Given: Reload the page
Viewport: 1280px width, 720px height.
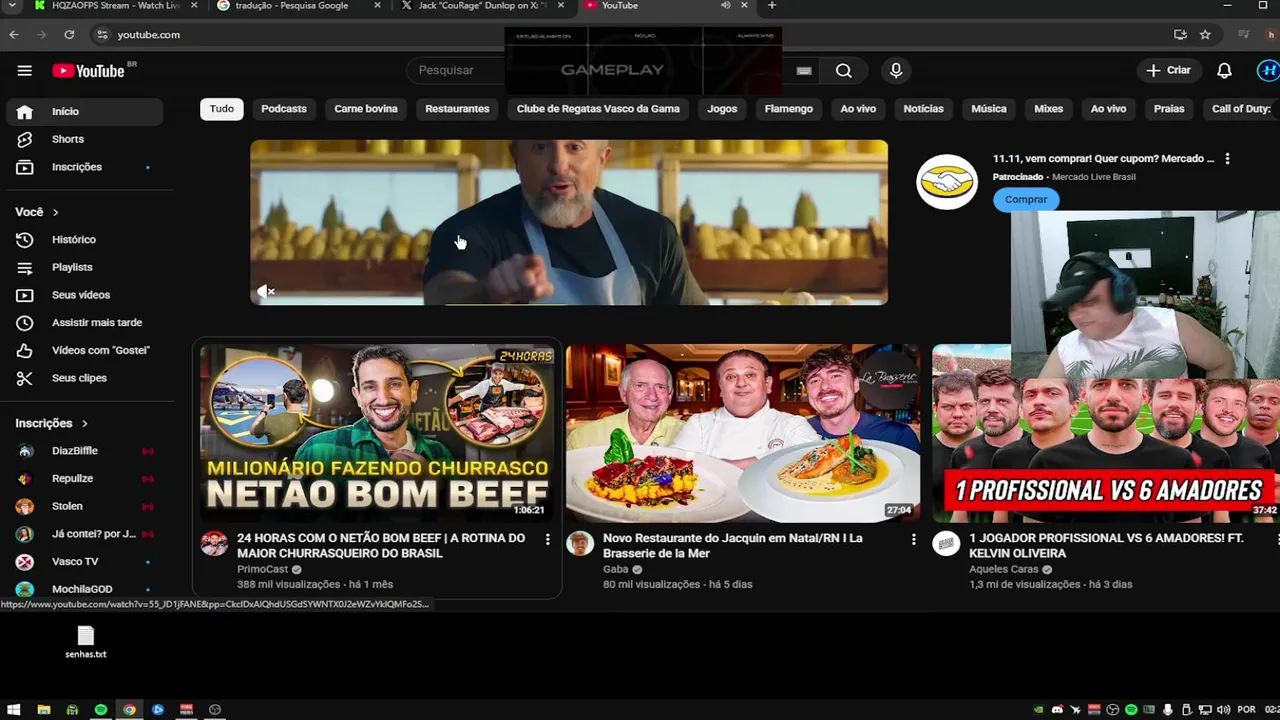Looking at the screenshot, I should [x=69, y=35].
